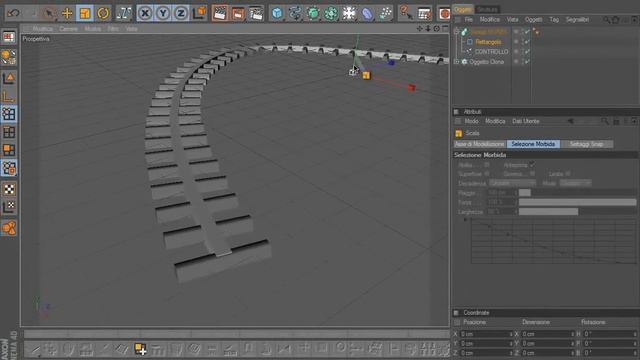Select the Rettangolo object
Viewport: 640px width, 360px height.
[488, 42]
